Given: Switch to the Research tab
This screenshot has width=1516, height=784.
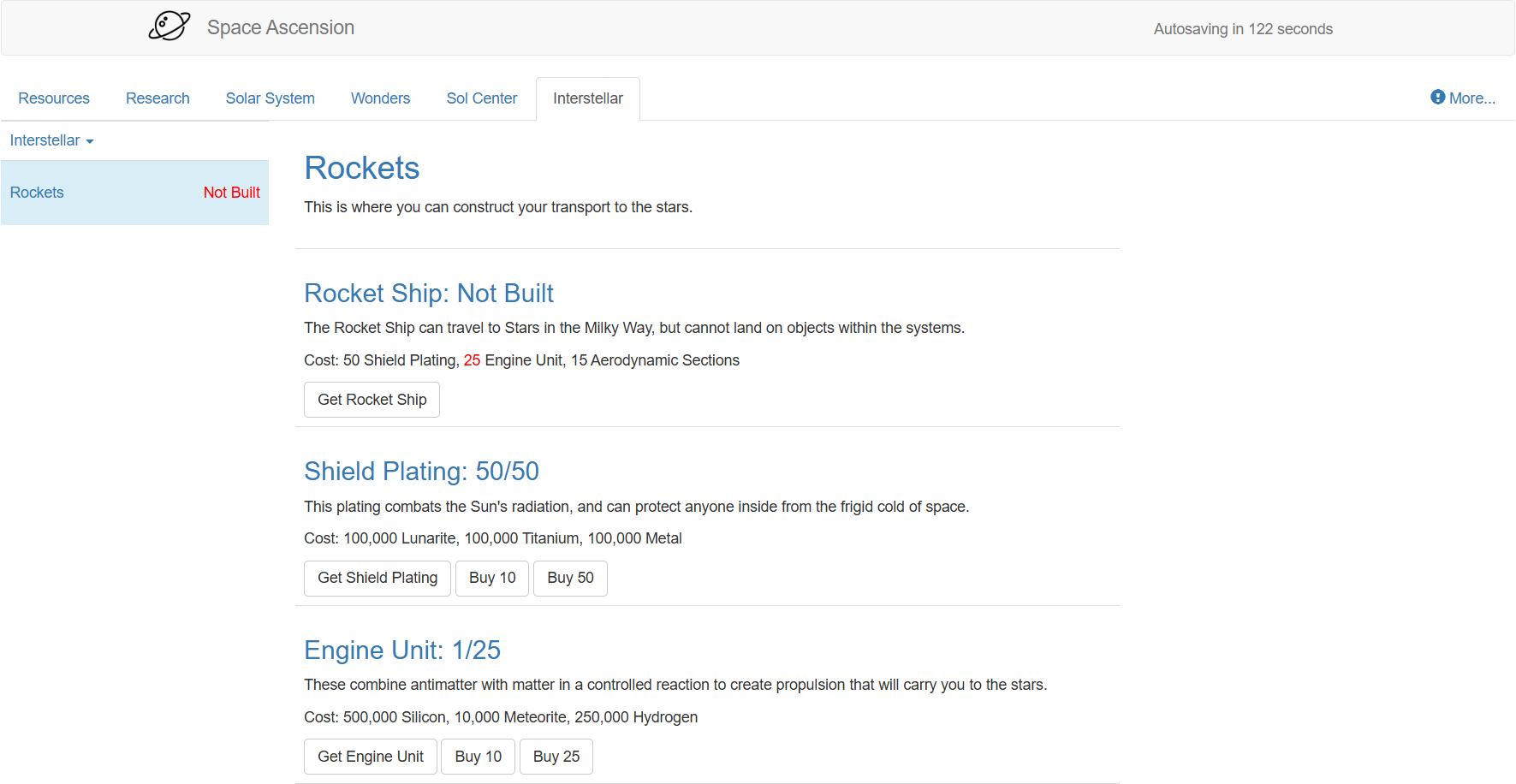Looking at the screenshot, I should 158,98.
